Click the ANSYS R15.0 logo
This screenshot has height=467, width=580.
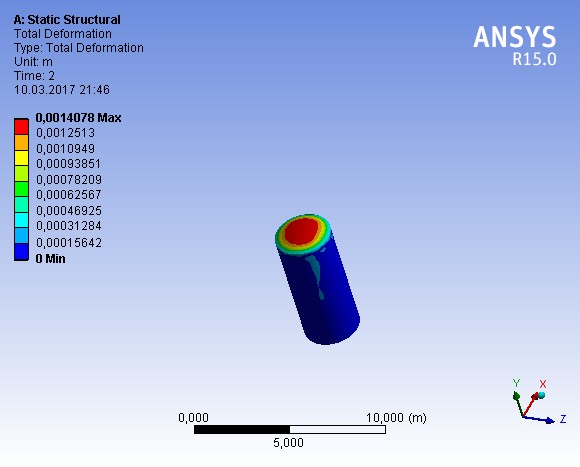pos(515,45)
